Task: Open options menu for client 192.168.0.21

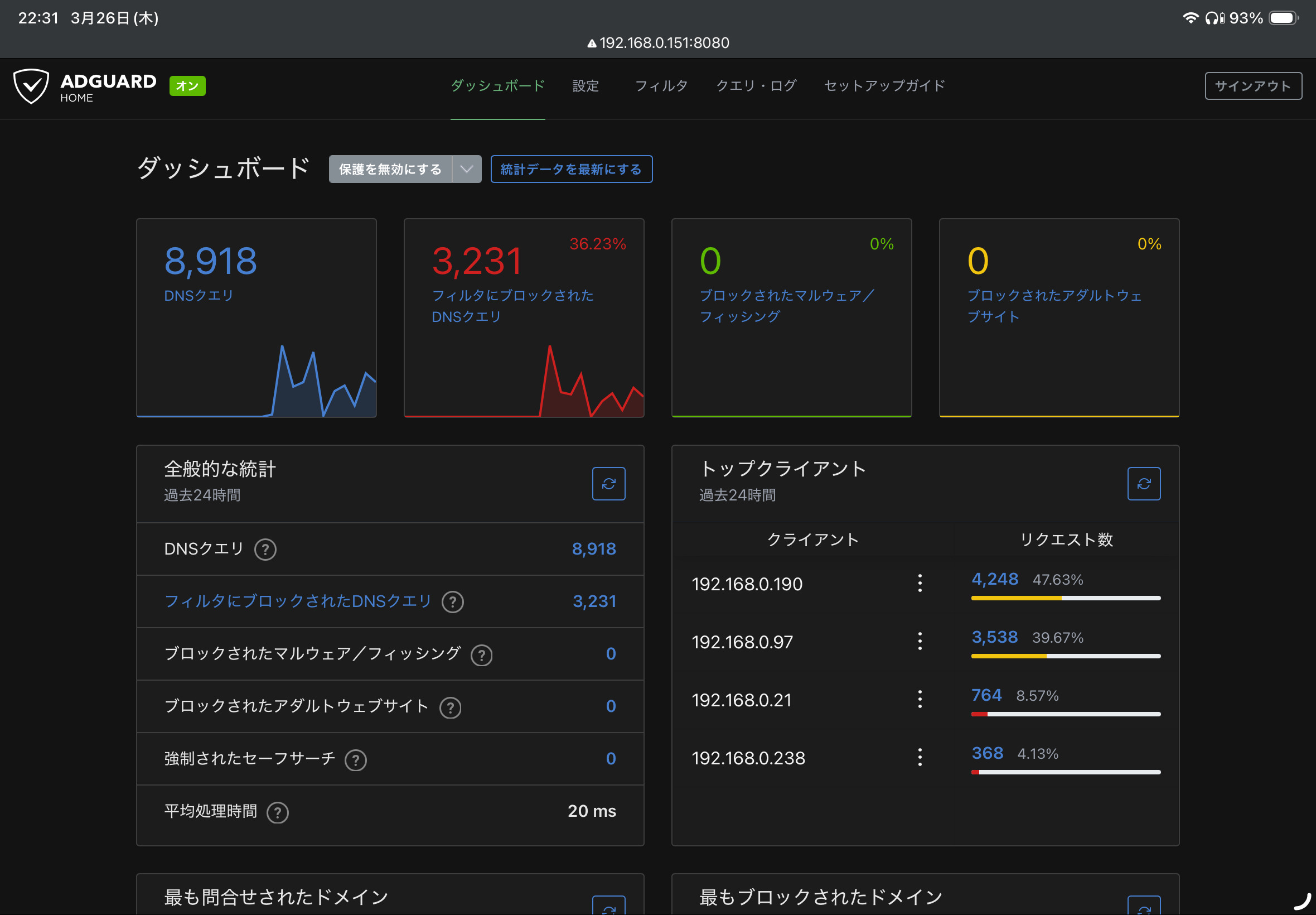Action: 920,700
